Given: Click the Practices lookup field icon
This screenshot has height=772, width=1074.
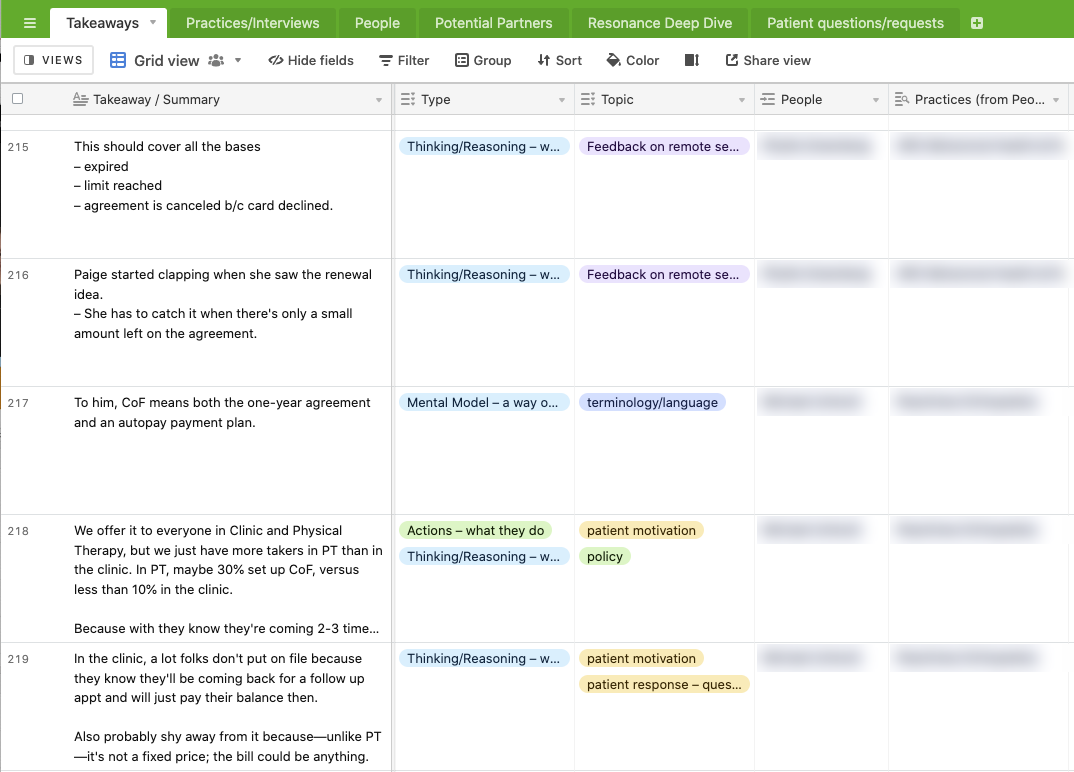Looking at the screenshot, I should (901, 99).
